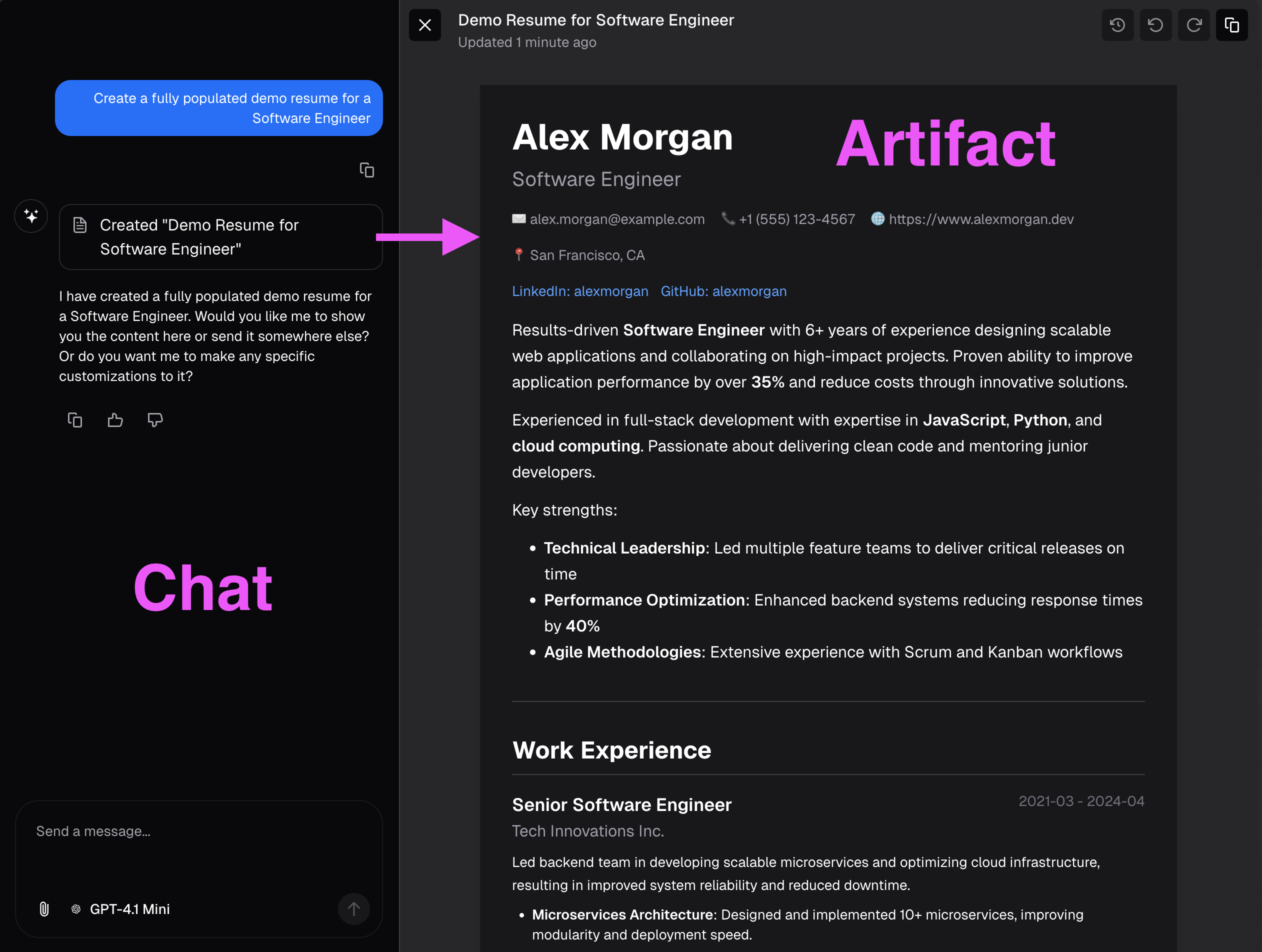
Task: Open the artifact version history
Action: pyautogui.click(x=1117, y=25)
